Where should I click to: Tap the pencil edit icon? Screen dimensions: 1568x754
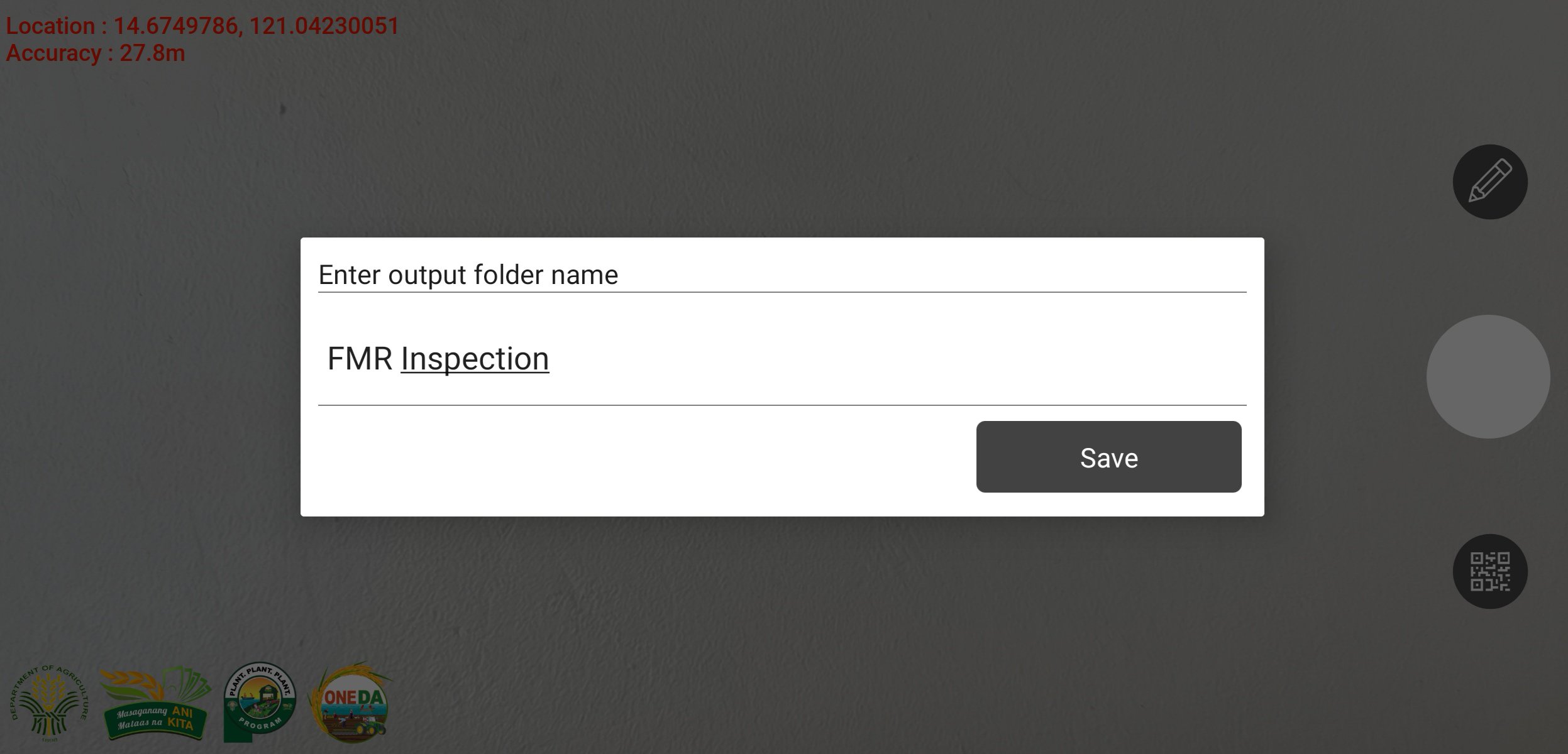coord(1489,182)
